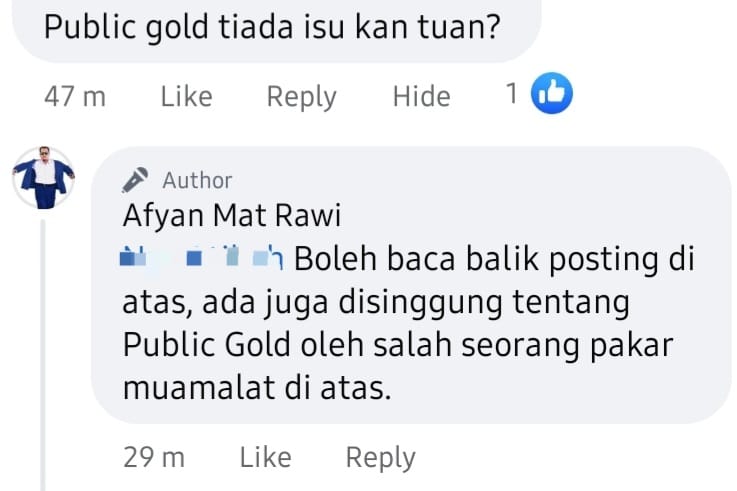Like the 29 m reply

click(266, 457)
